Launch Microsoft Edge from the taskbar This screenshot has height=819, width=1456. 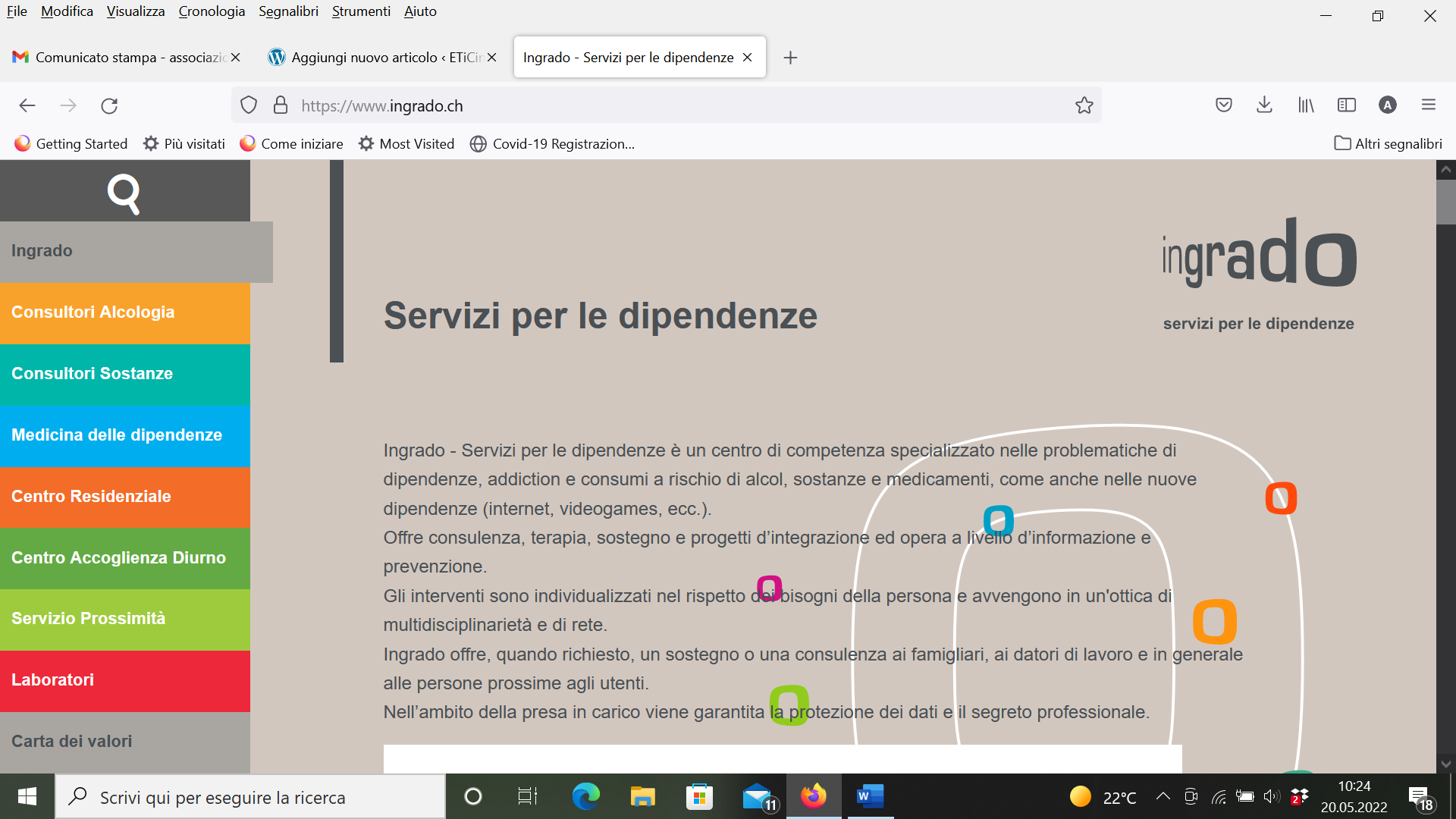(x=585, y=796)
